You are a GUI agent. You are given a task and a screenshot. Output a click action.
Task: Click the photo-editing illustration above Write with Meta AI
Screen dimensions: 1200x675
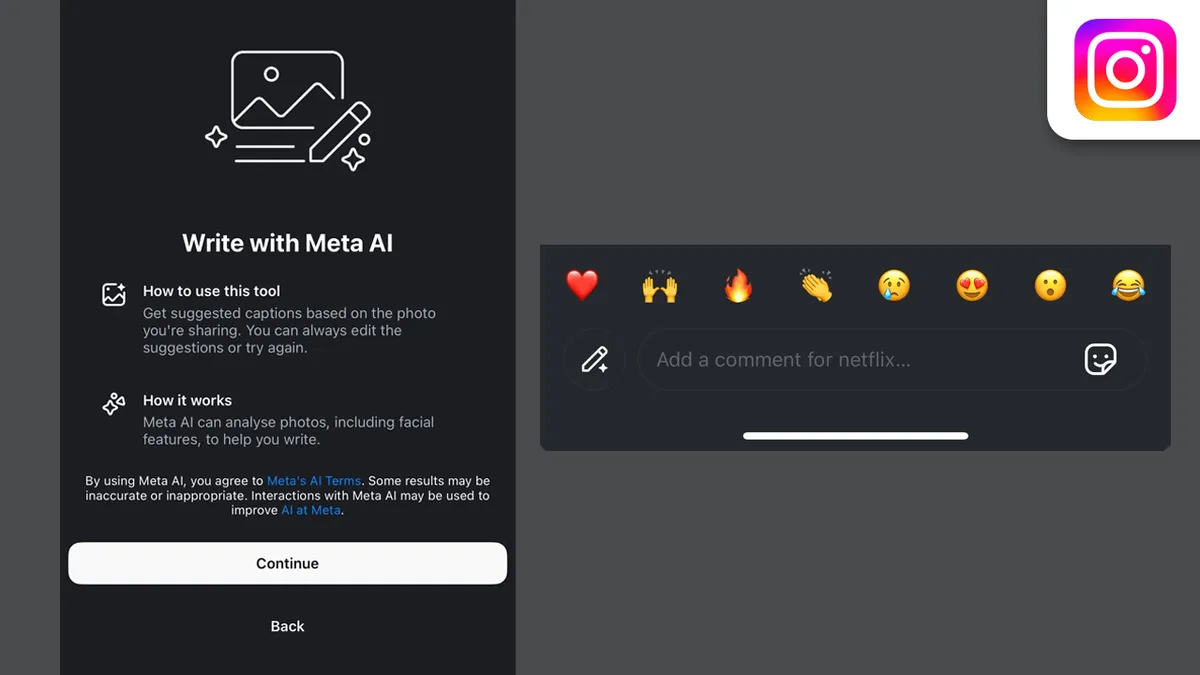(287, 110)
